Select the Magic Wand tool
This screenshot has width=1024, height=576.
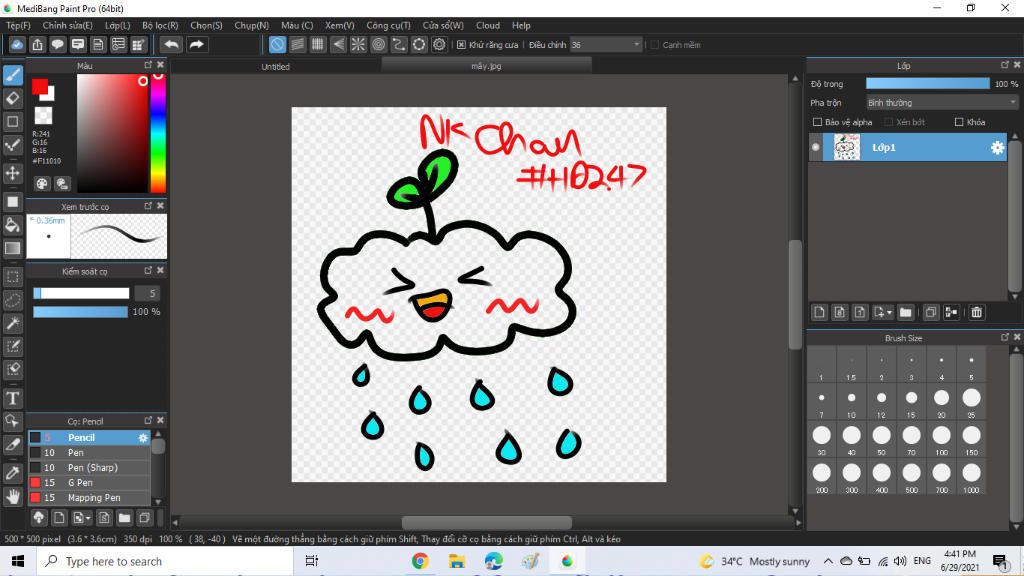tap(12, 323)
